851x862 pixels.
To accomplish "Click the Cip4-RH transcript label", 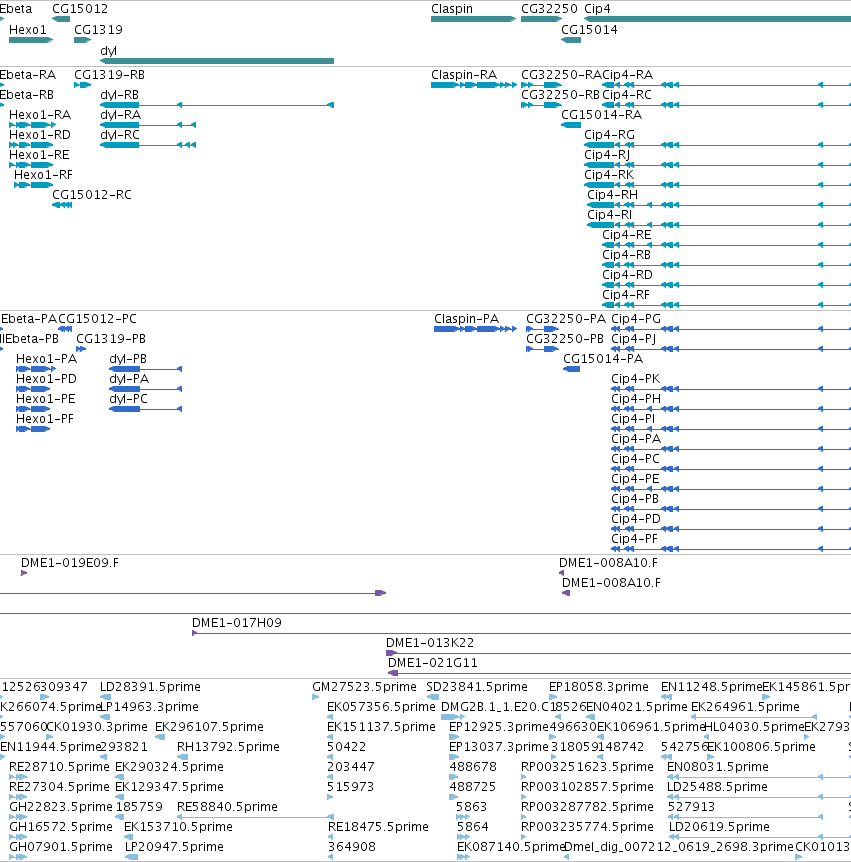I will coord(612,195).
